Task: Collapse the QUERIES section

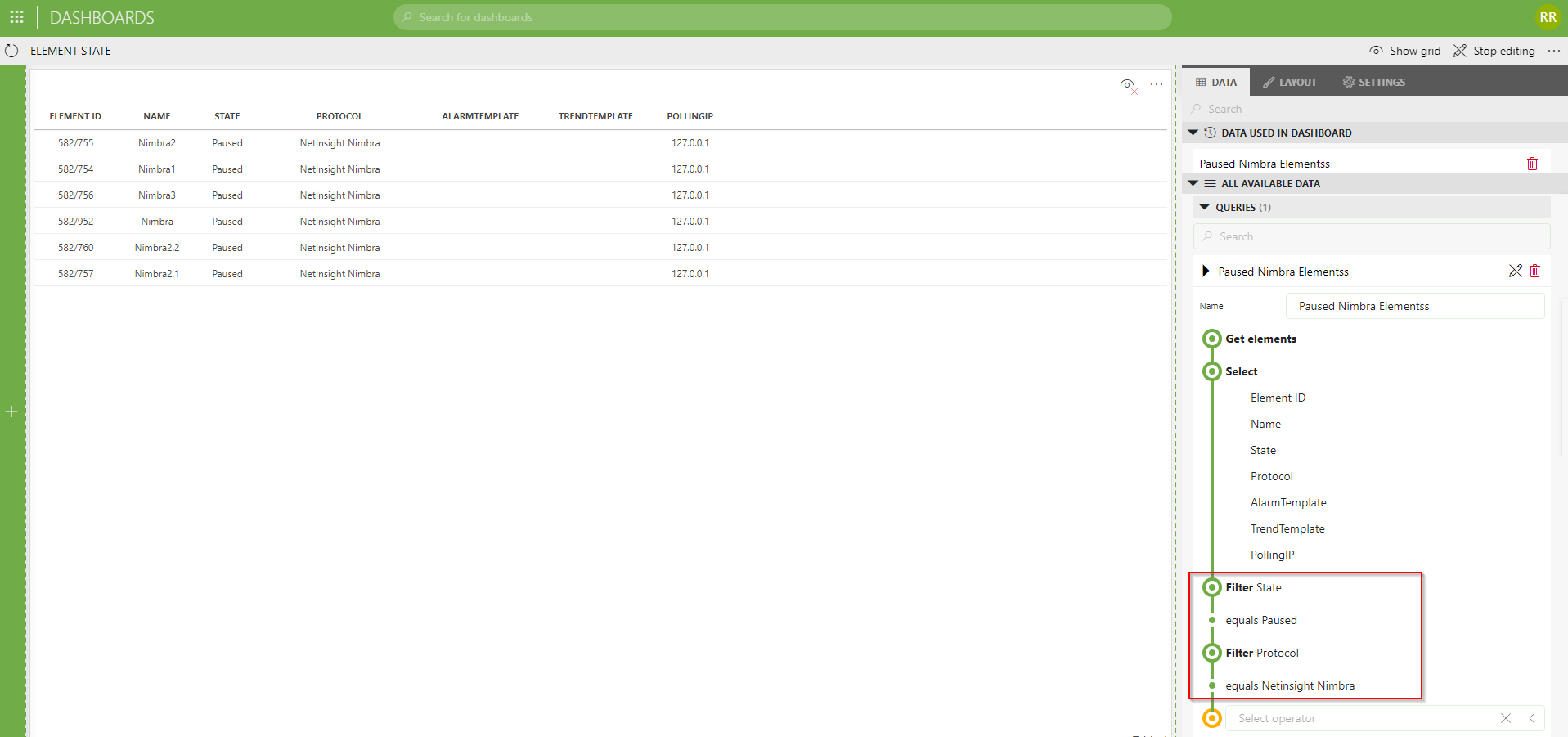Action: click(x=1204, y=207)
